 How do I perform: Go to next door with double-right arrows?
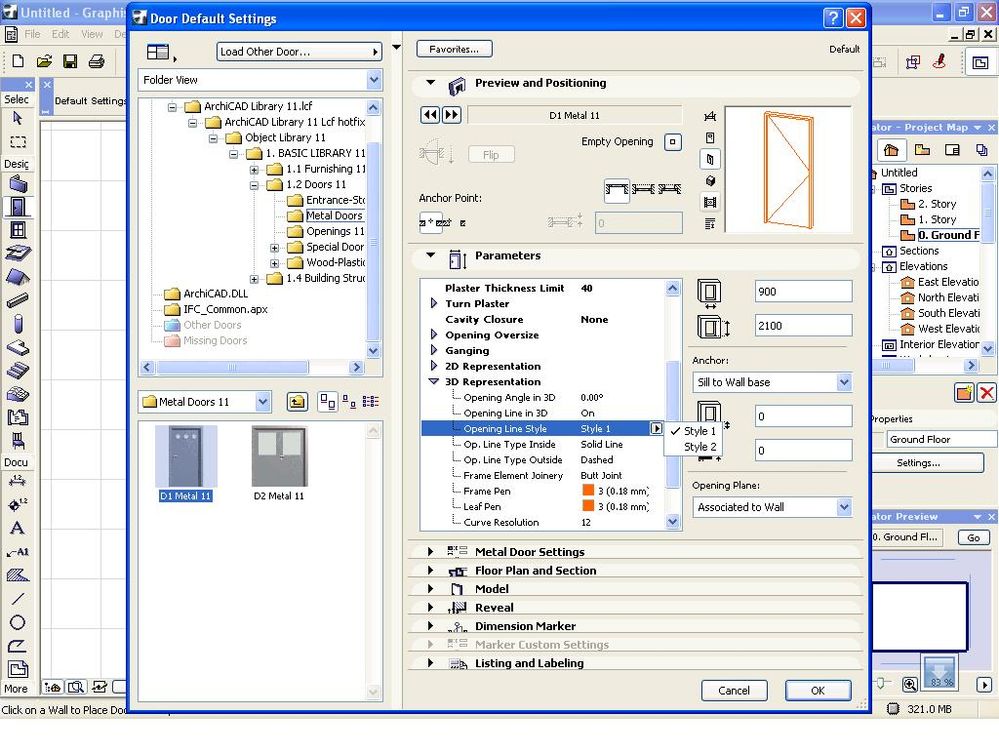click(451, 115)
